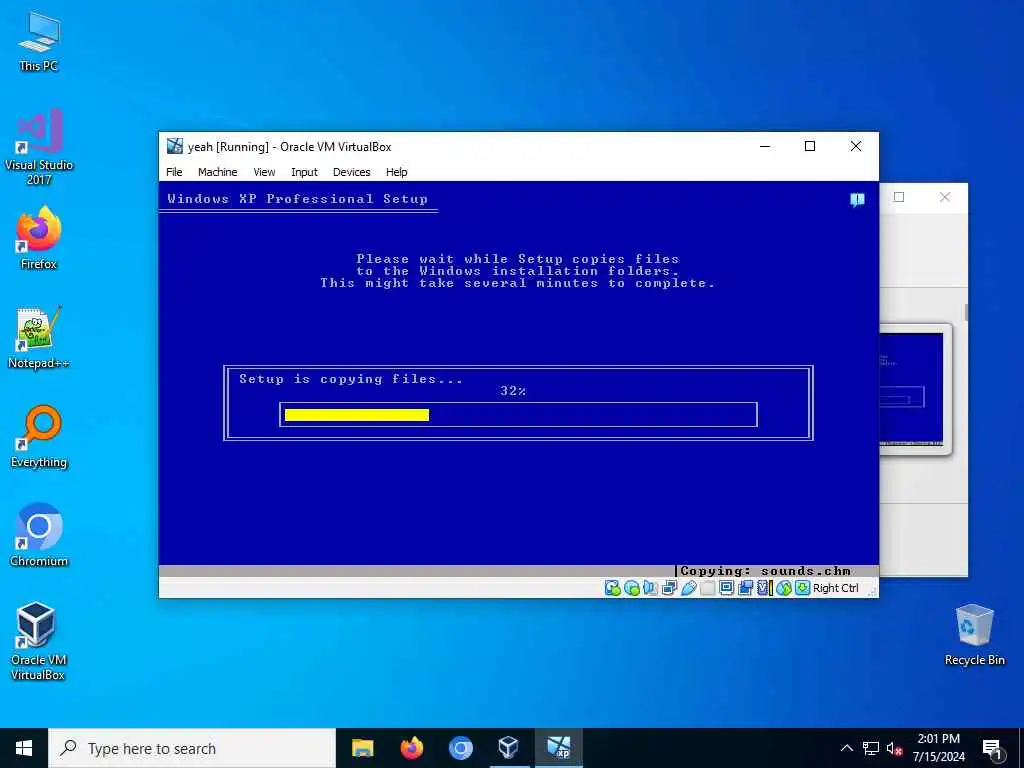The image size is (1024, 768).
Task: Select the This PC desktop icon
Action: [39, 41]
